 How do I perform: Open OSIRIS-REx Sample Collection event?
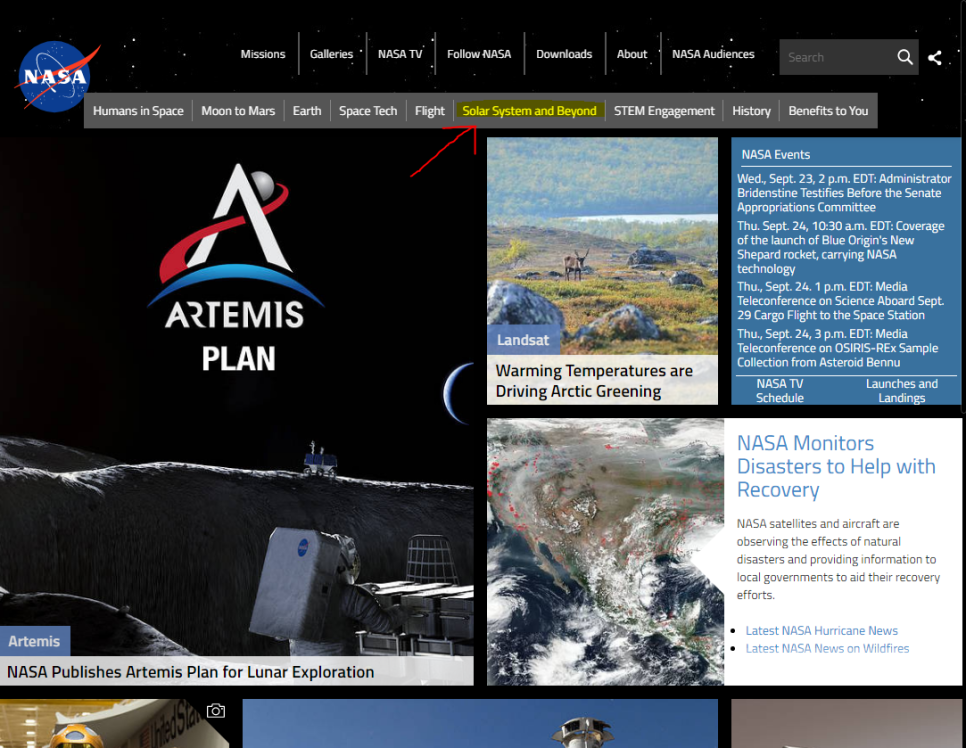[837, 348]
